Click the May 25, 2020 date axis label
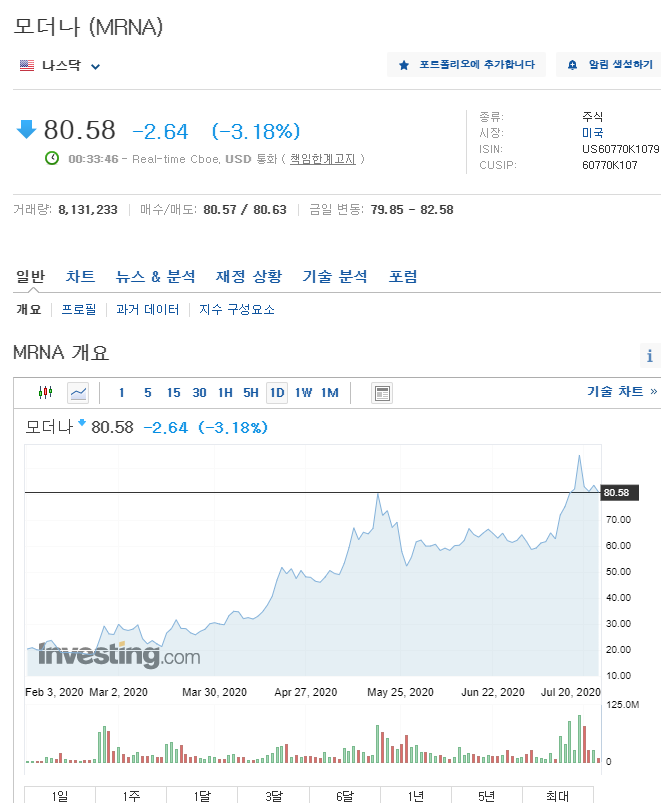 (400, 692)
